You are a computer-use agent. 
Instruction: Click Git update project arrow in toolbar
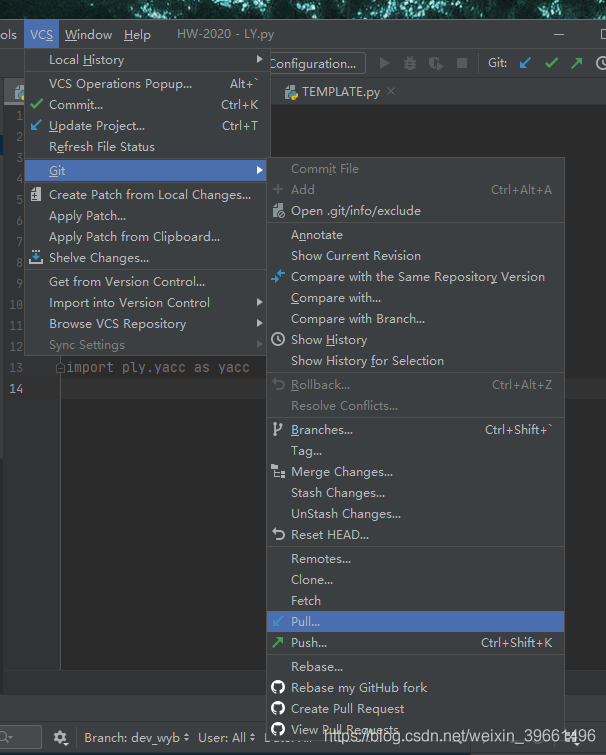click(x=526, y=63)
